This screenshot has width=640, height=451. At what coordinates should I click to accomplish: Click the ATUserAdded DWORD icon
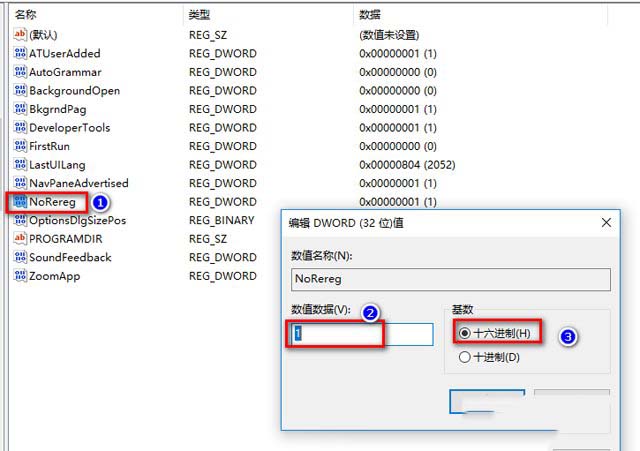(x=20, y=53)
